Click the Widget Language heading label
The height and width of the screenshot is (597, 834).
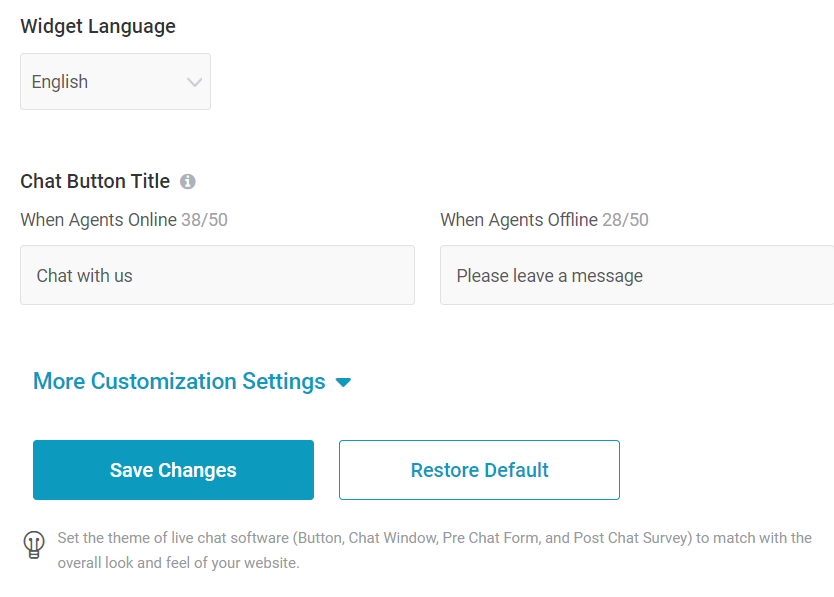point(98,26)
